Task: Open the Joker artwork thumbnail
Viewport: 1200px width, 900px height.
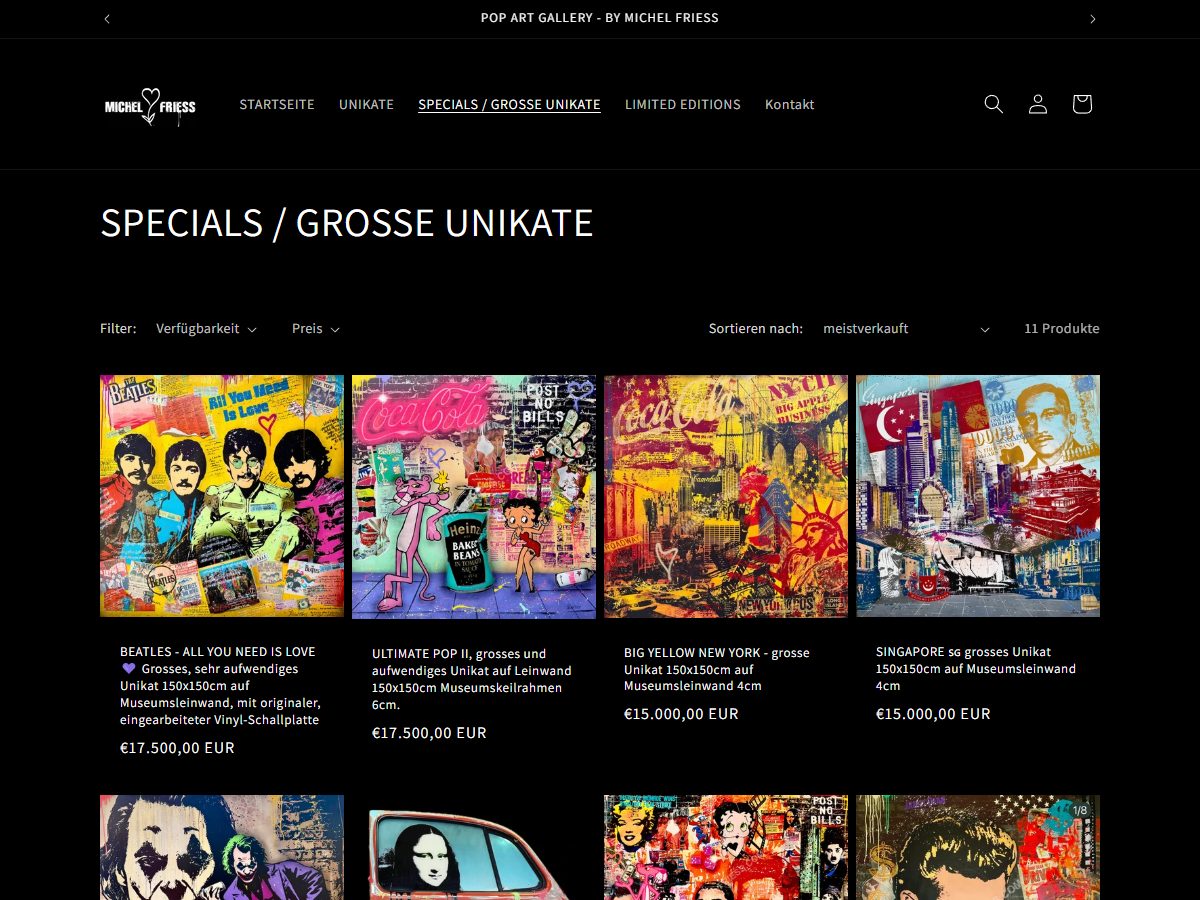Action: [x=222, y=847]
